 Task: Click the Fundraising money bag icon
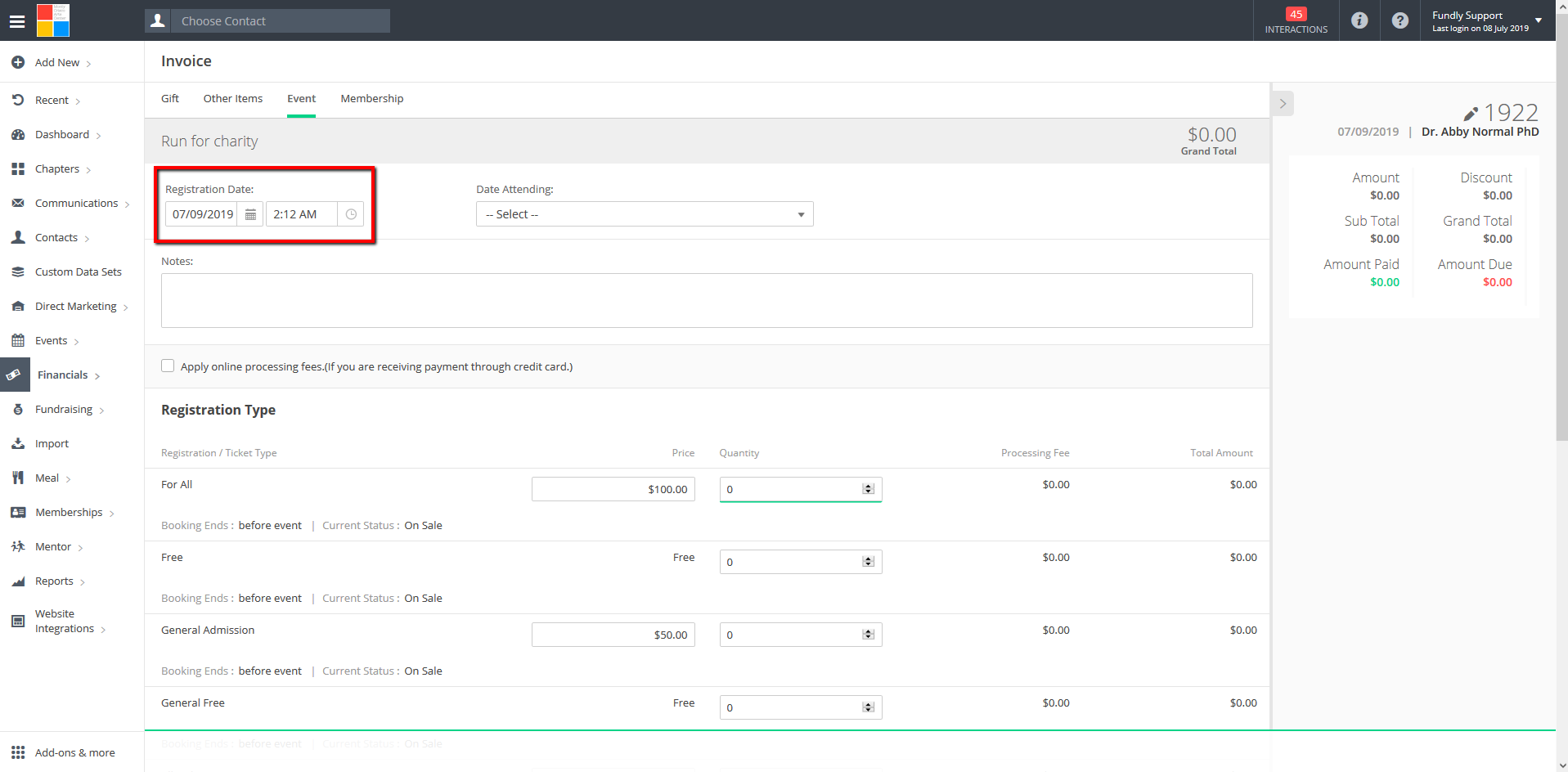click(x=18, y=409)
